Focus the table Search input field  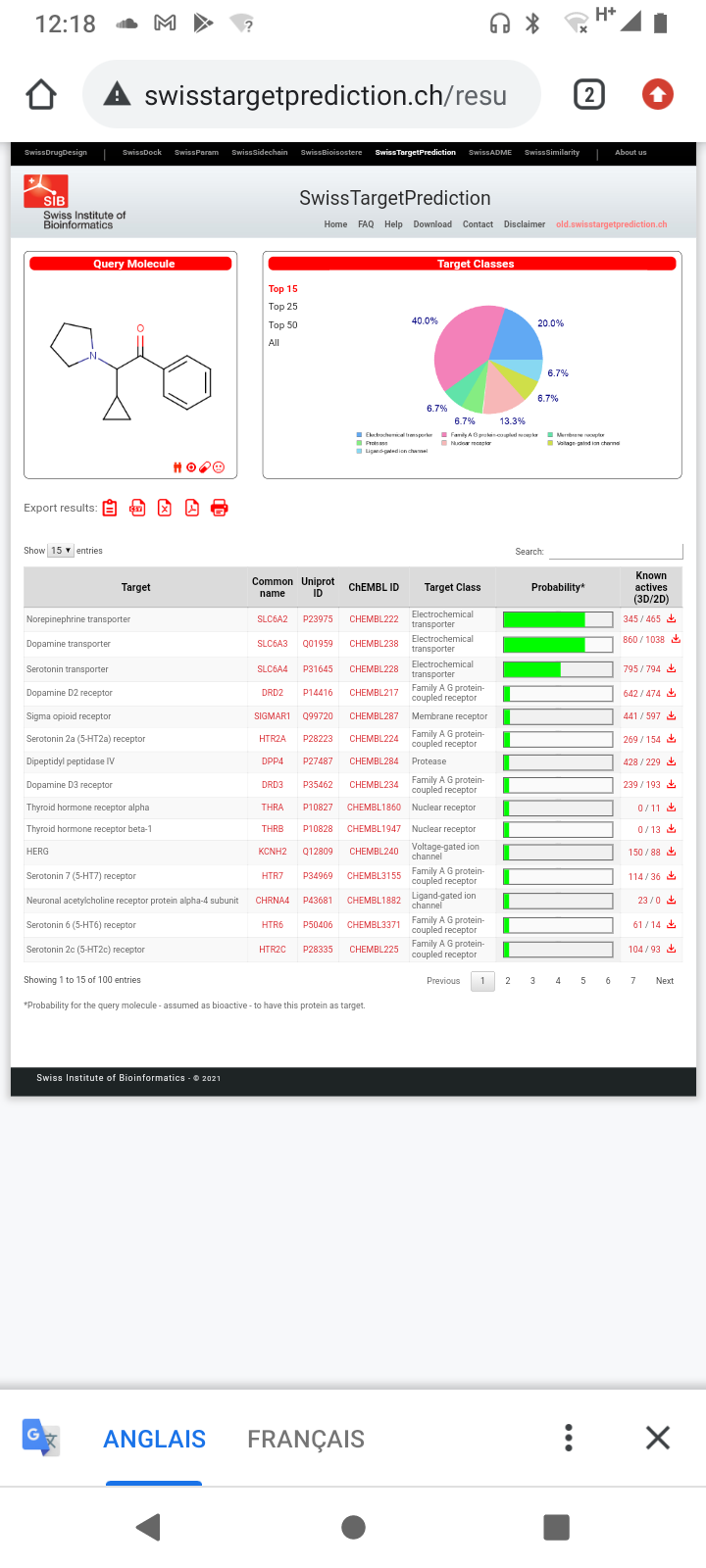(x=615, y=551)
